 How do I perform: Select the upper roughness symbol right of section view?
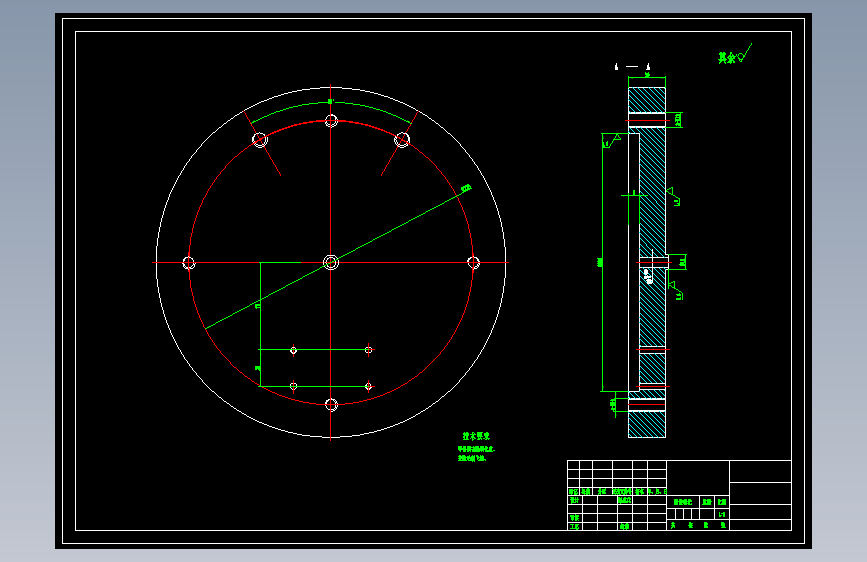click(674, 196)
